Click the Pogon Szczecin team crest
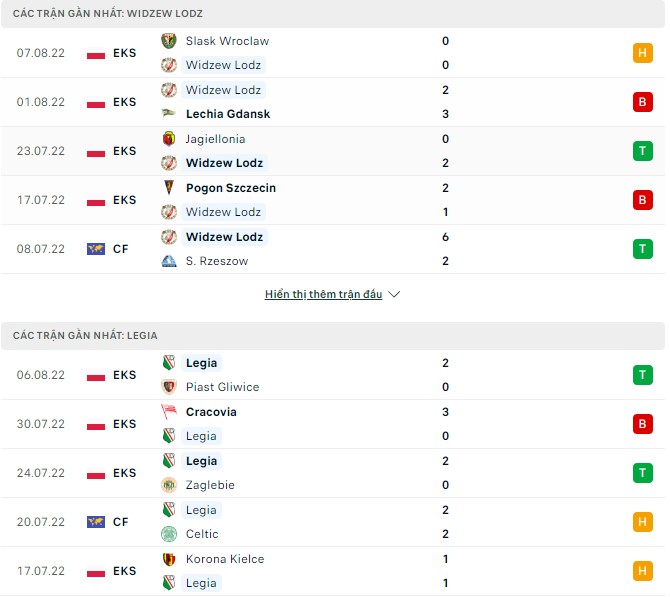670x597 pixels. 168,188
